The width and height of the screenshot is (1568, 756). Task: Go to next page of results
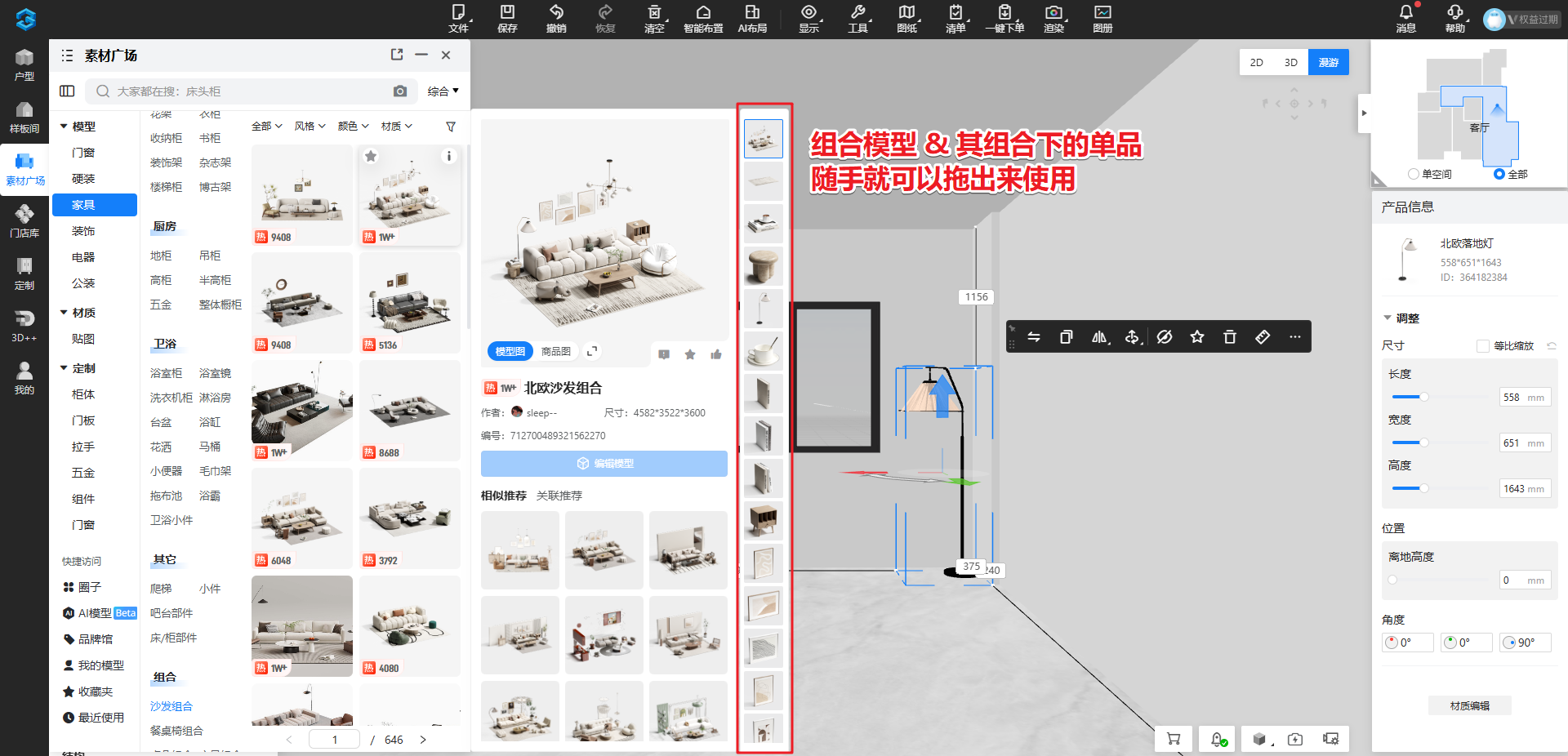[423, 740]
